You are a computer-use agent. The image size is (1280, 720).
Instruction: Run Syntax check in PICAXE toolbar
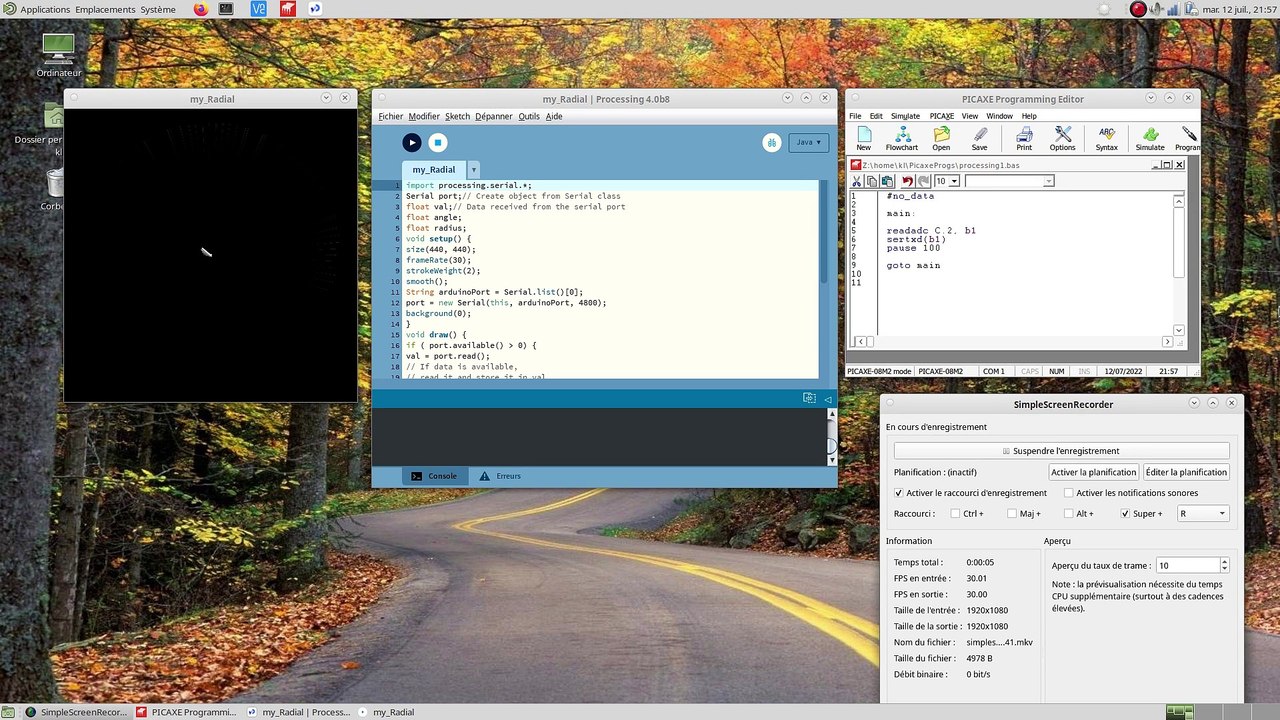(x=1106, y=139)
